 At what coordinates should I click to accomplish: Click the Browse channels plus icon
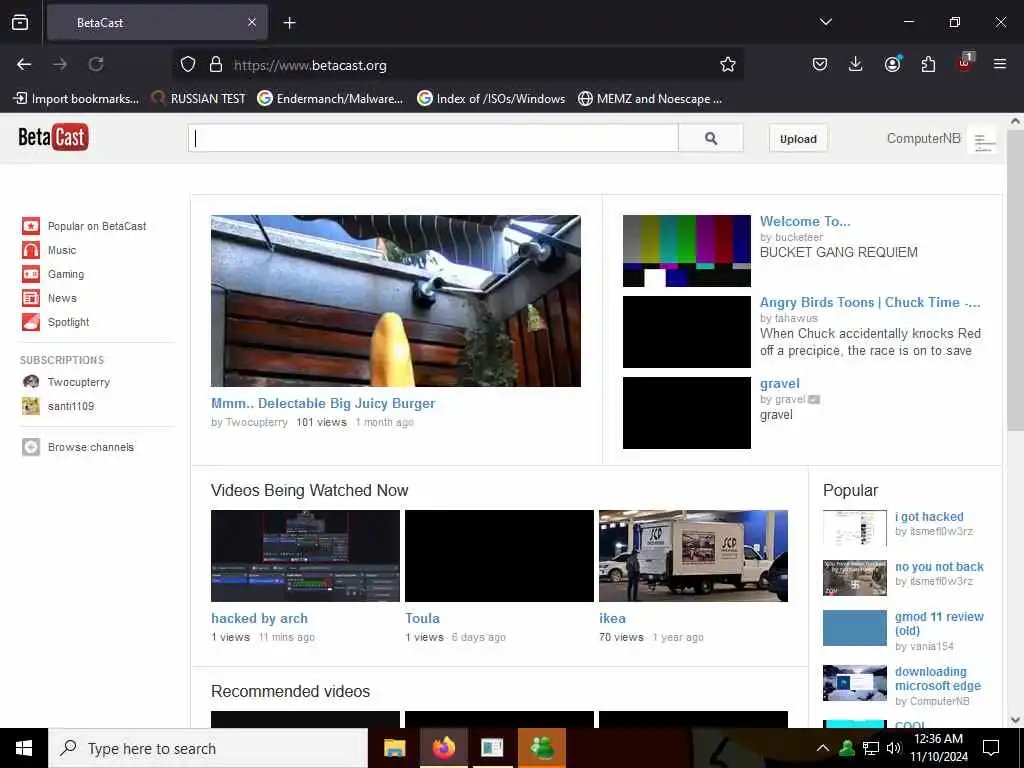pos(31,447)
